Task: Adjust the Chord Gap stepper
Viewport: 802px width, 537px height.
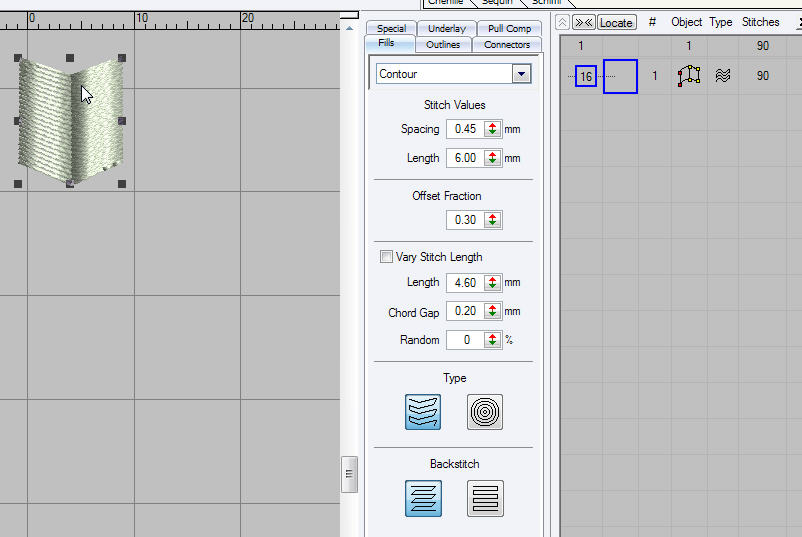Action: pyautogui.click(x=493, y=311)
